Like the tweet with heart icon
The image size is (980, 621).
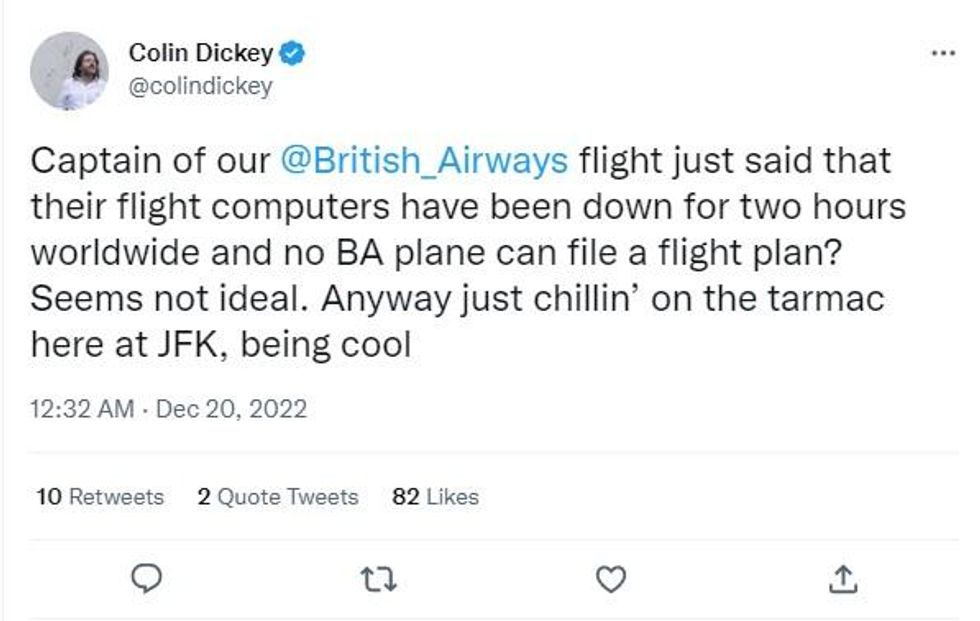click(611, 578)
